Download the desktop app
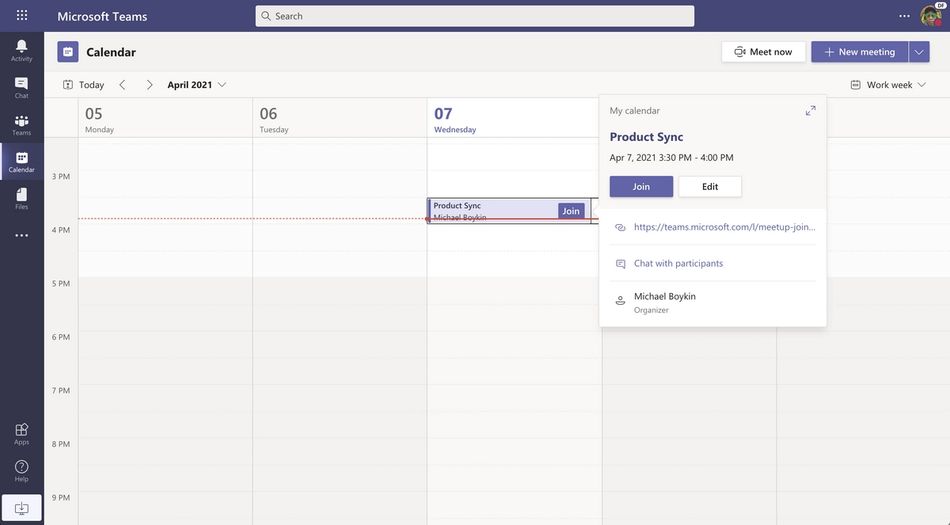Screen dimensions: 950x525 tap(21, 507)
